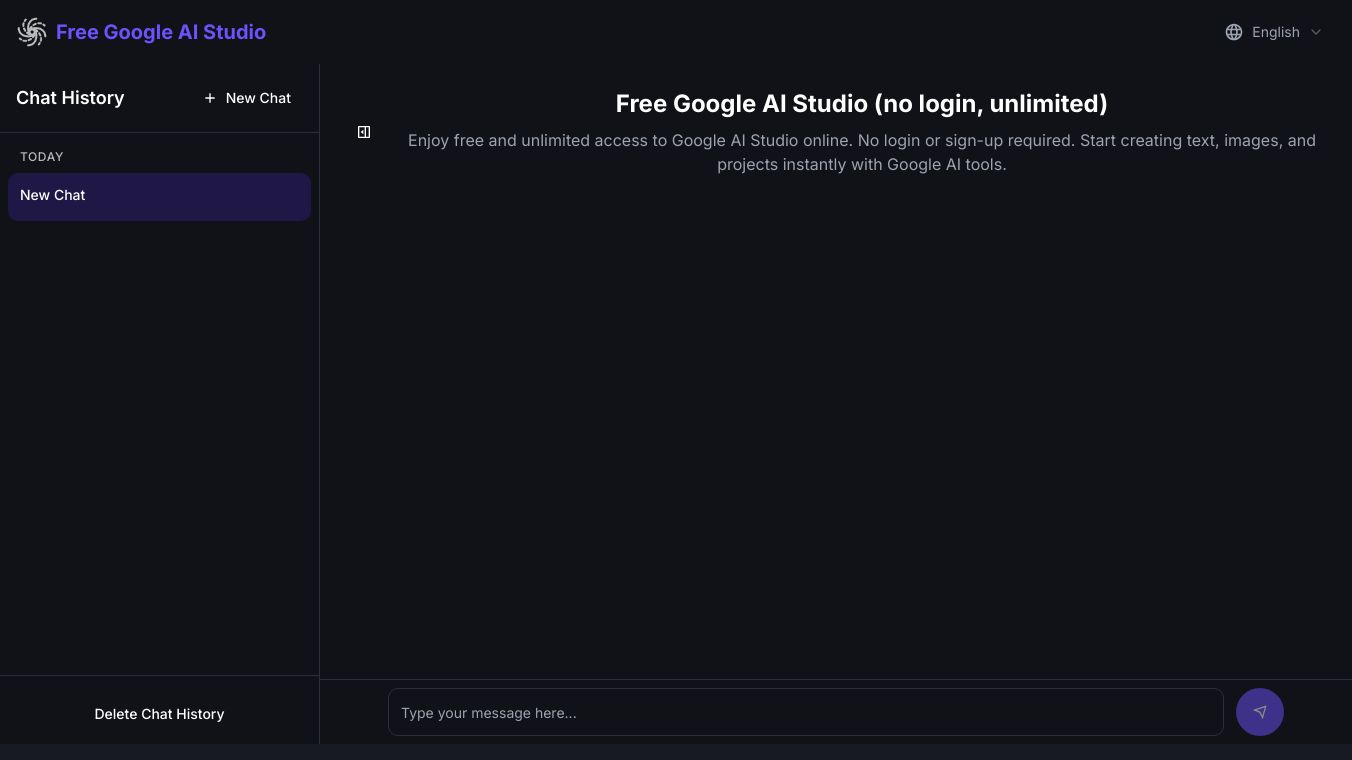1352x760 pixels.
Task: Select the New Chat conversation under Today
Action: tap(159, 196)
